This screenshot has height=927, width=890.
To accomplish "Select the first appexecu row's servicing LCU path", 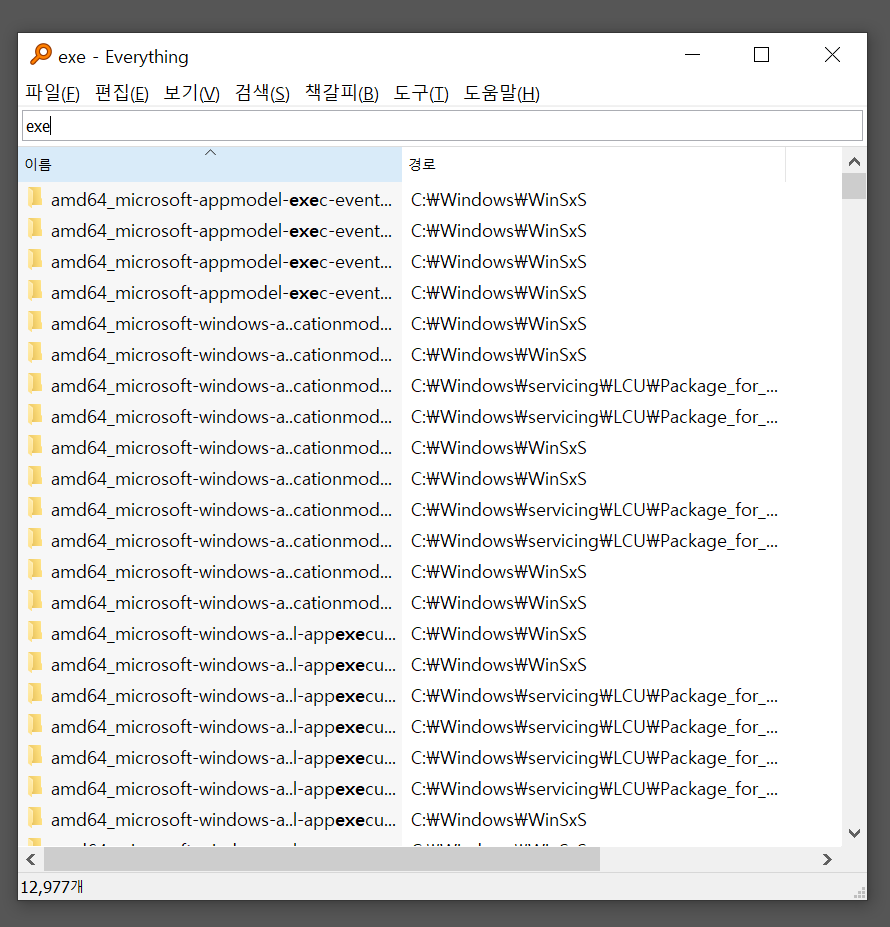I will [594, 696].
